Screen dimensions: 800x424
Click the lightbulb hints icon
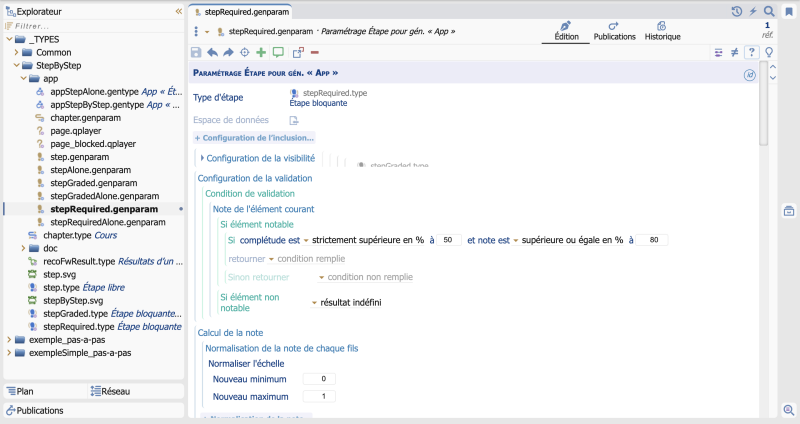[769, 52]
